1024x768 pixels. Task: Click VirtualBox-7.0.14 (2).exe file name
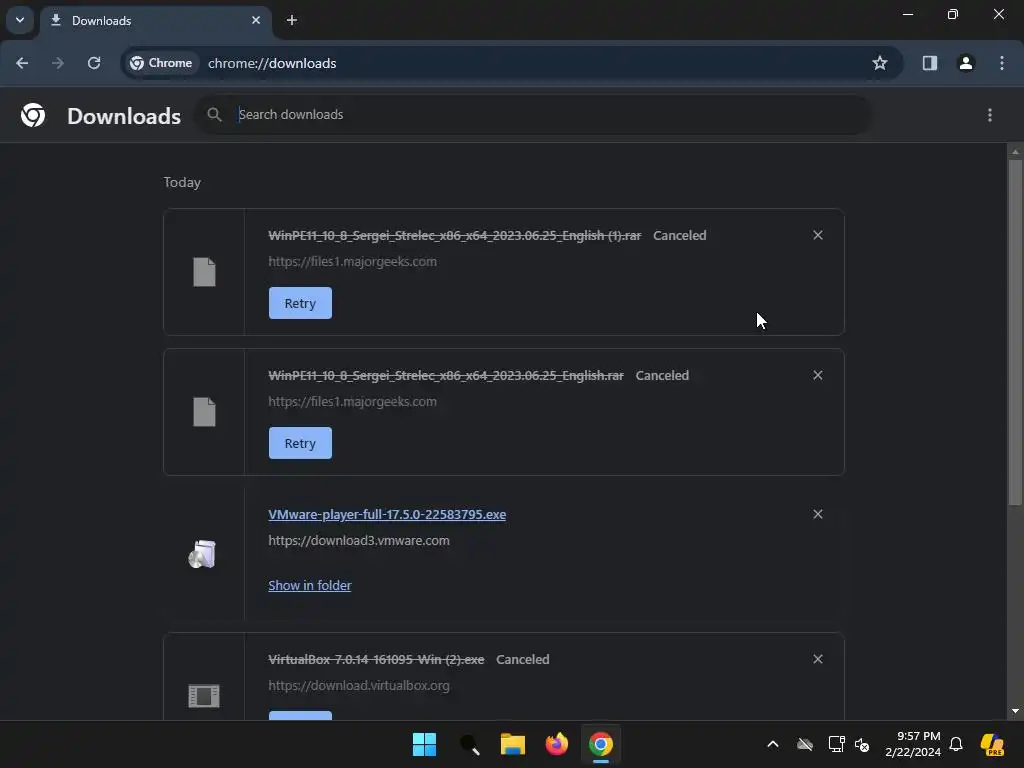376,660
